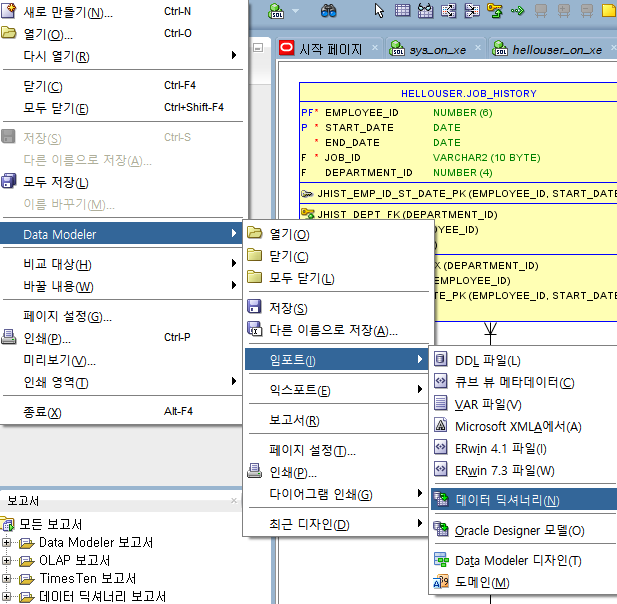
Task: Import from 데이터 딕셔너리(N)
Action: tap(524, 499)
